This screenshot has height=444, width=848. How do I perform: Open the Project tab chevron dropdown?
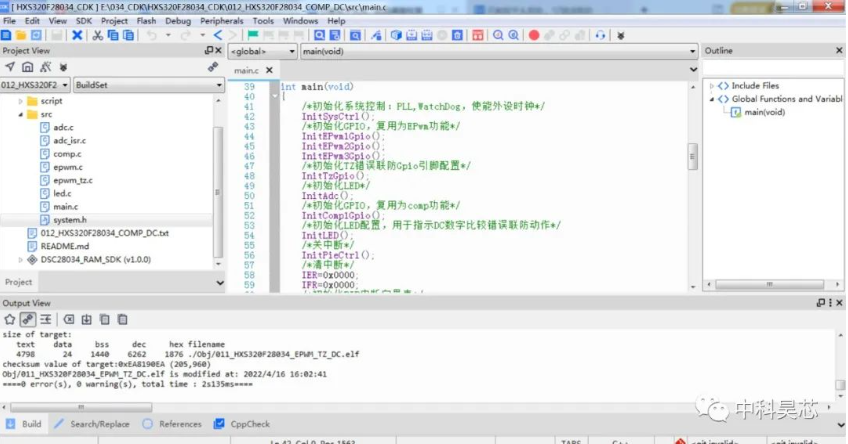pos(220,282)
